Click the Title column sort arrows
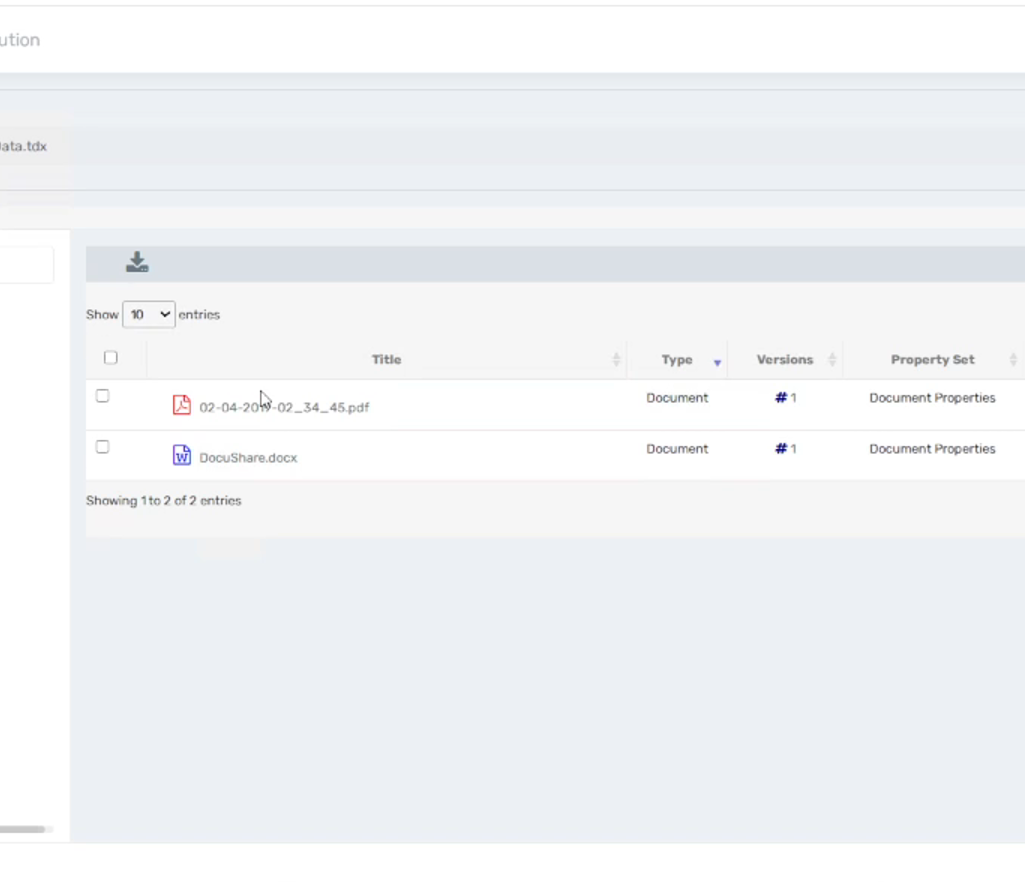Viewport: 1025px width, 883px height. pos(616,359)
